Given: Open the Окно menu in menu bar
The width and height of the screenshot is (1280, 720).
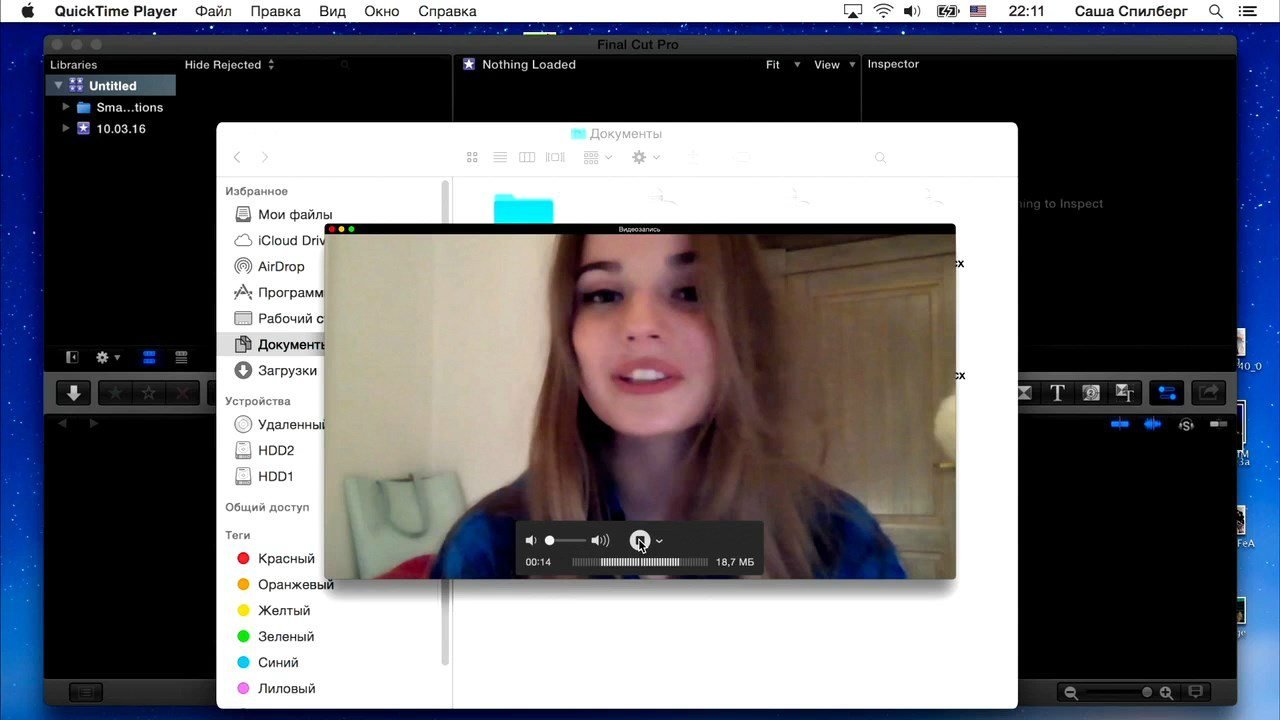Looking at the screenshot, I should tap(382, 11).
